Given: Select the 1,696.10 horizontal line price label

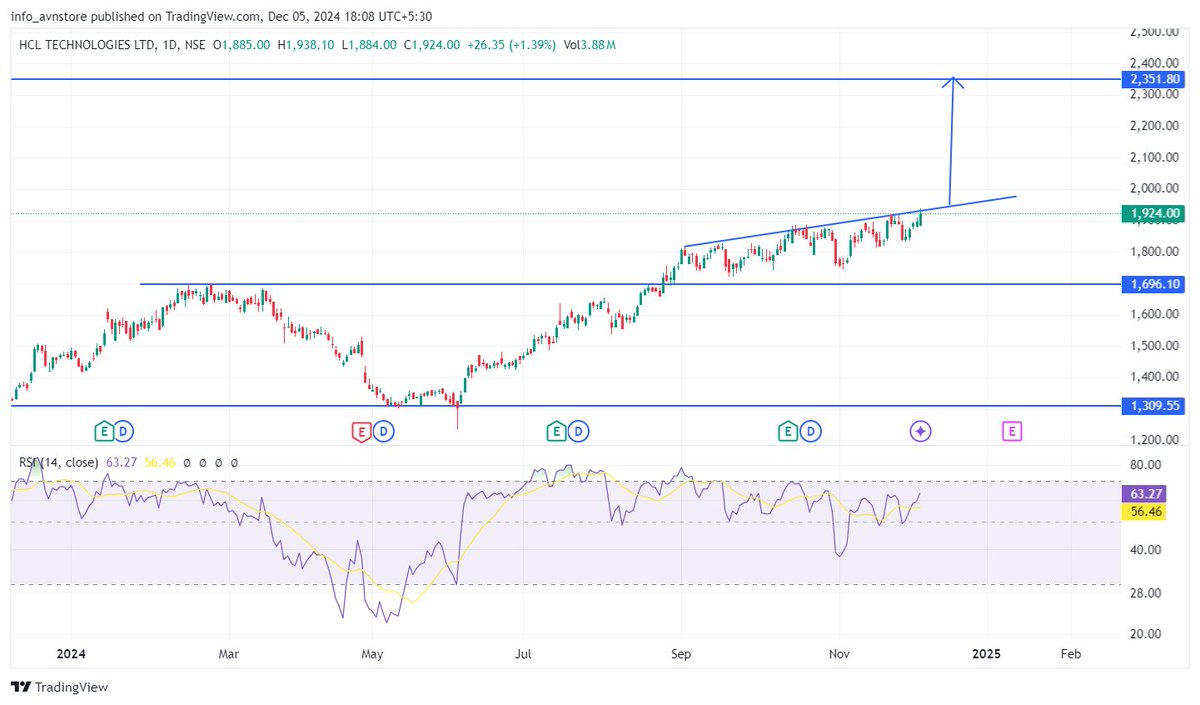Looking at the screenshot, I should 1156,284.
